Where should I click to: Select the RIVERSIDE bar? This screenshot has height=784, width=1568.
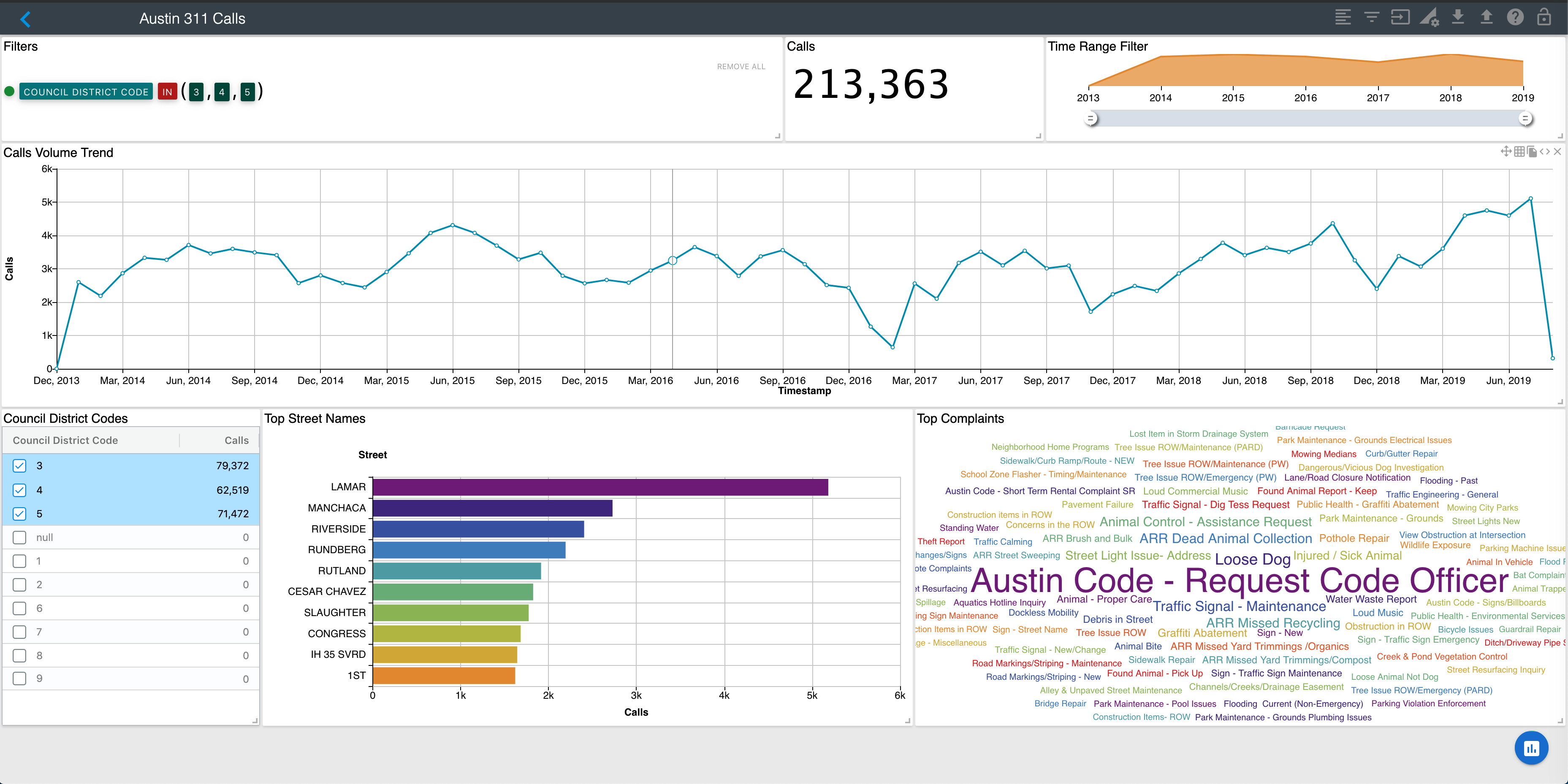pos(478,529)
